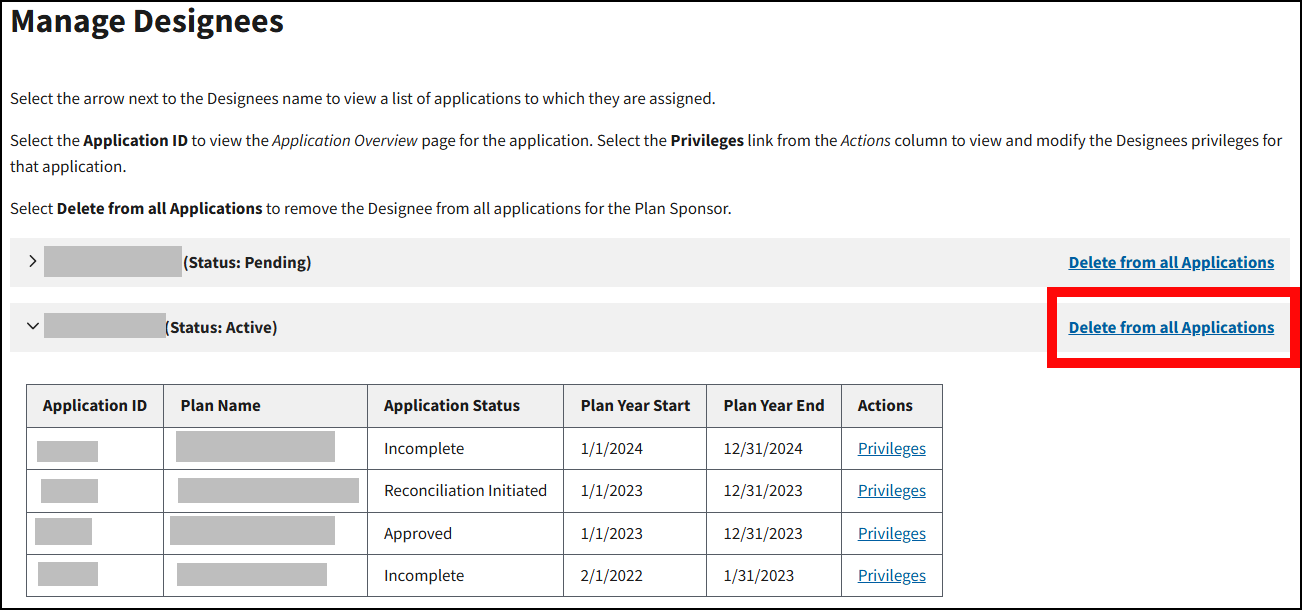
Task: Click the Plan Year Start column header
Action: 635,406
